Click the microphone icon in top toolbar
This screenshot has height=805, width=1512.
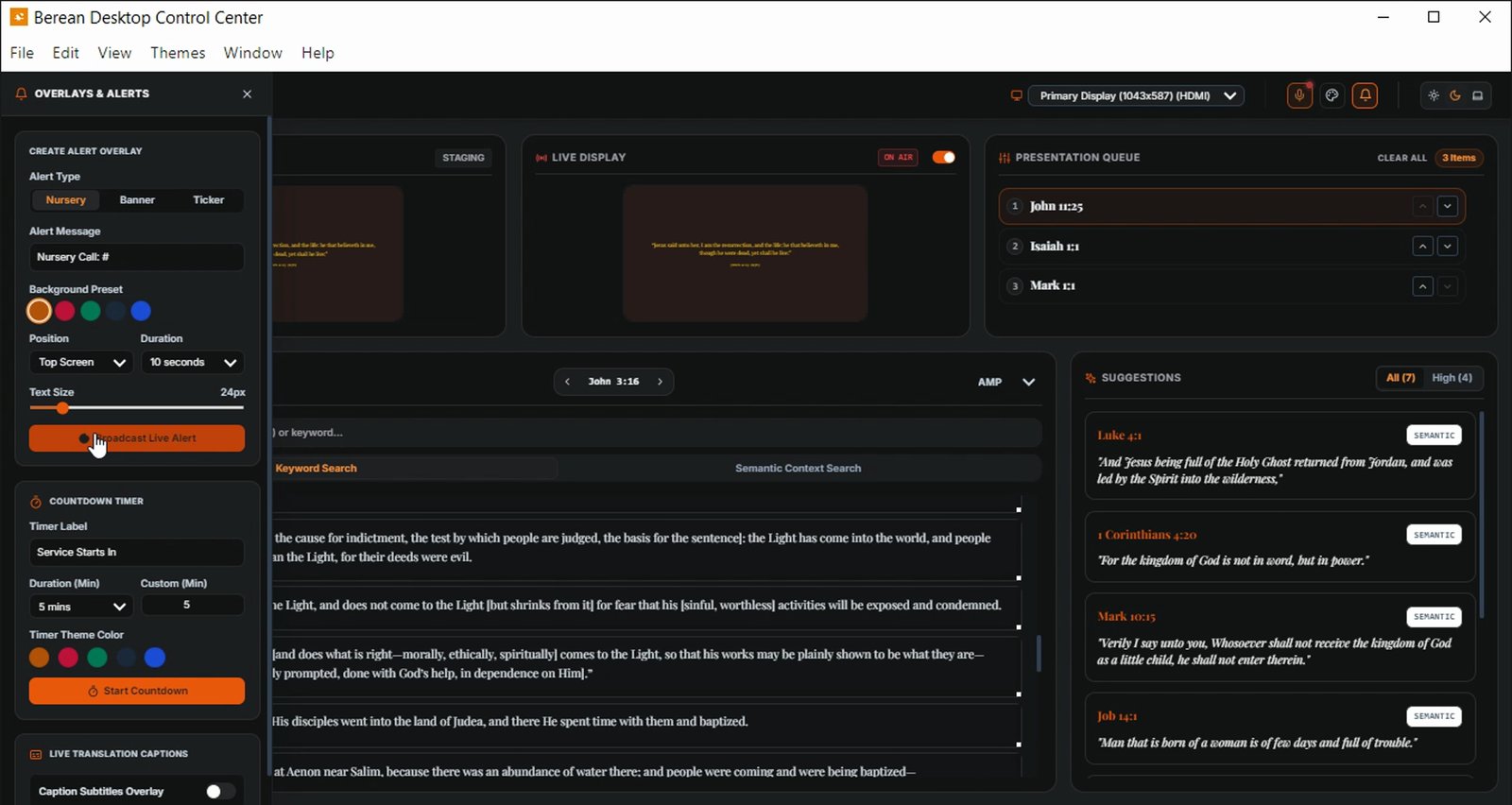(x=1299, y=95)
